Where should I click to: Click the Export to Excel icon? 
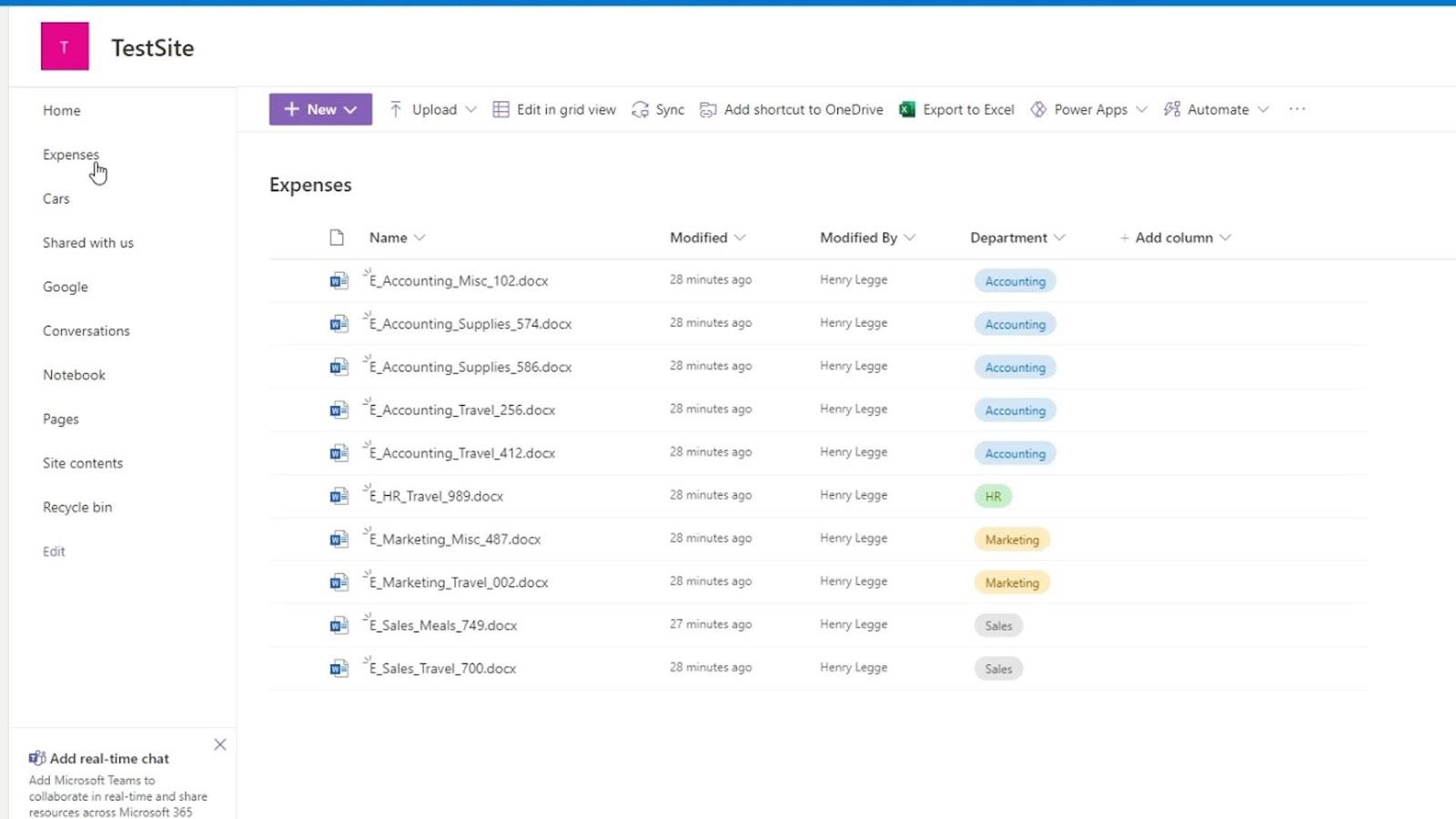click(906, 109)
